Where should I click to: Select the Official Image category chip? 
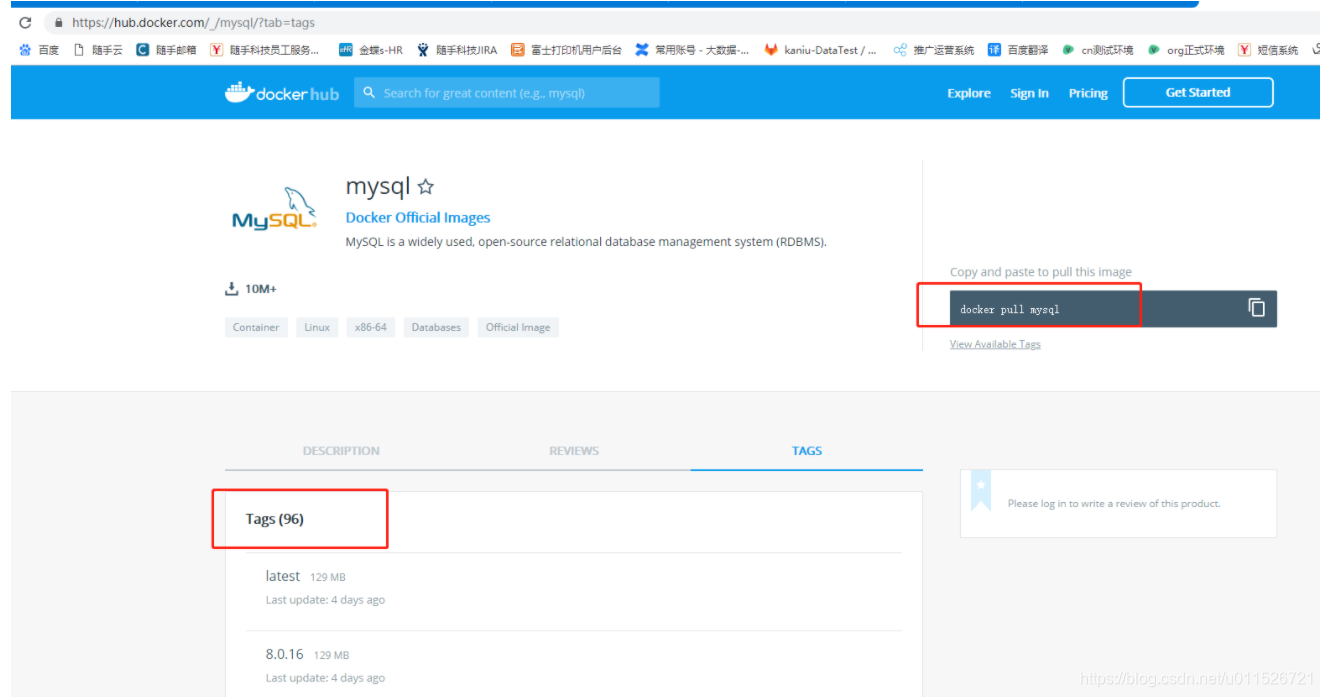coord(518,327)
